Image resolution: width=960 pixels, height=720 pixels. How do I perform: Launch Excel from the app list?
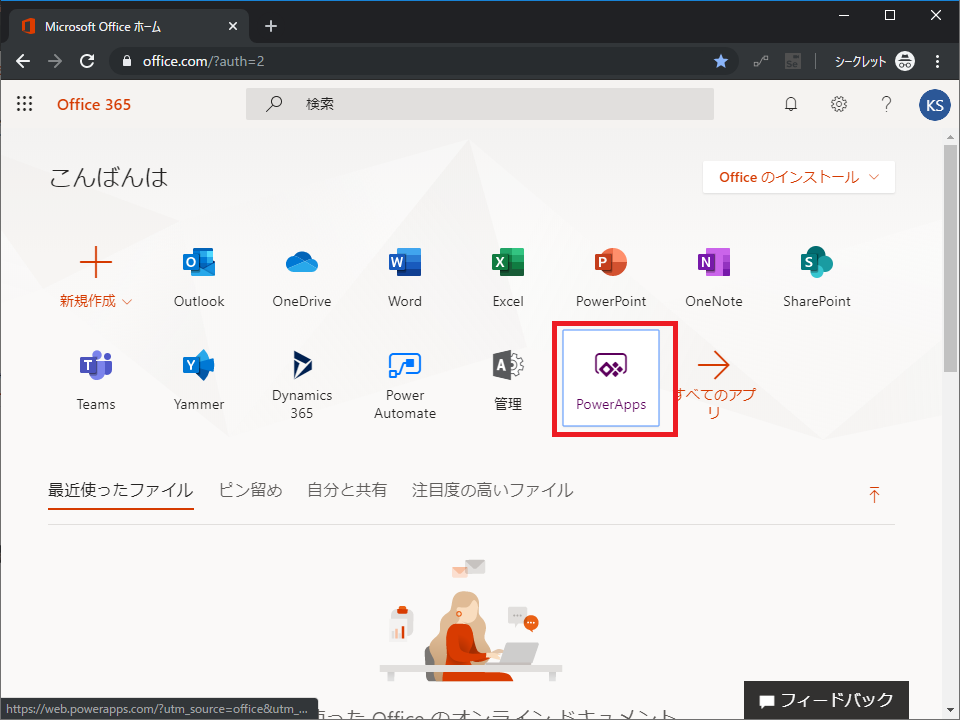point(508,277)
